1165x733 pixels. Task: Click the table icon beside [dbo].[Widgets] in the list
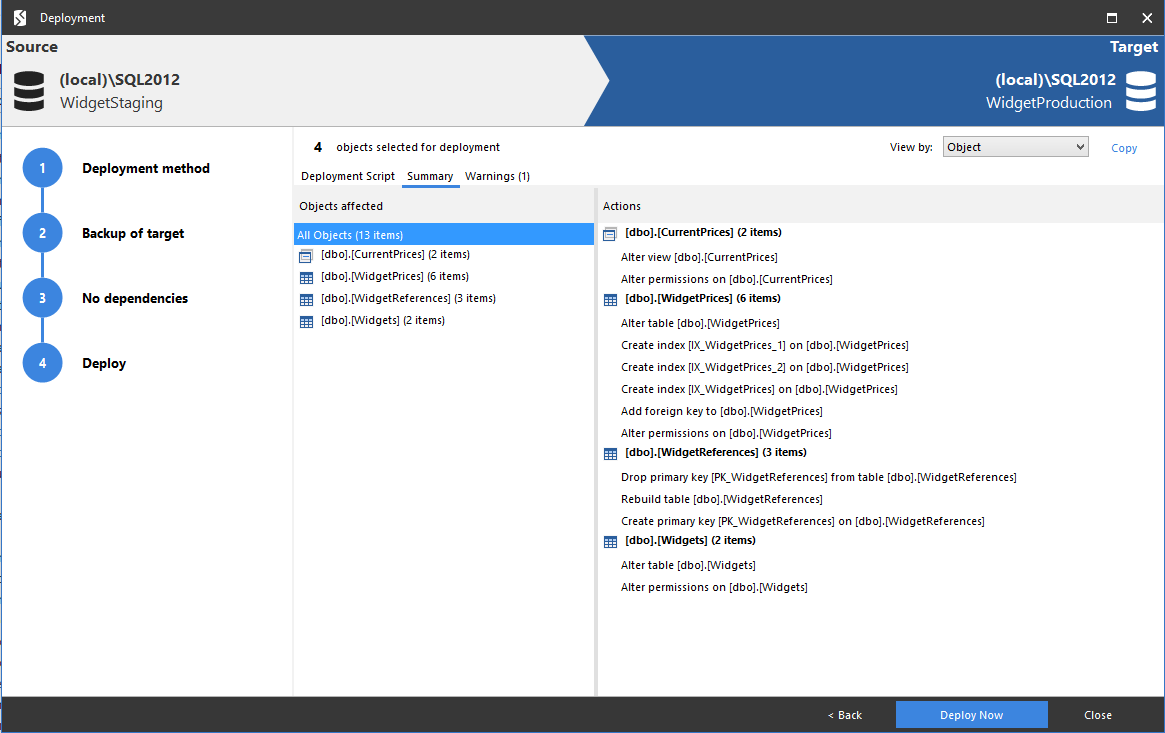pyautogui.click(x=305, y=320)
